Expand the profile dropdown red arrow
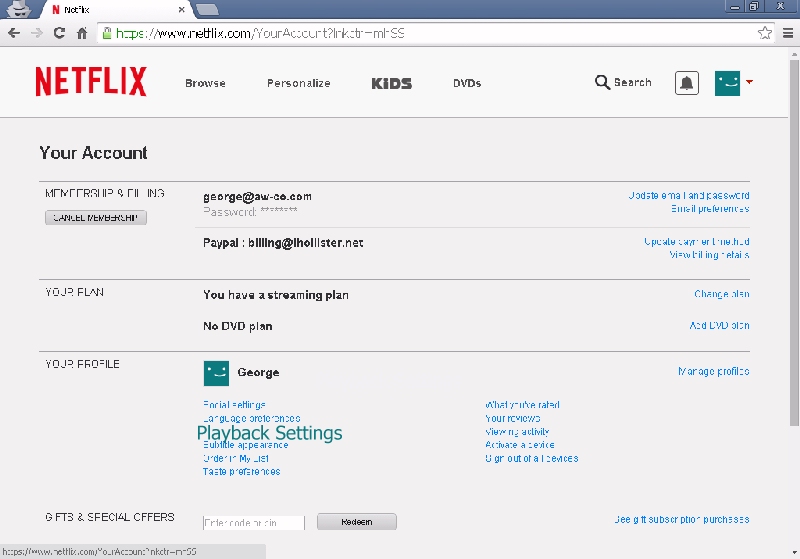The height and width of the screenshot is (559, 800). click(x=749, y=82)
